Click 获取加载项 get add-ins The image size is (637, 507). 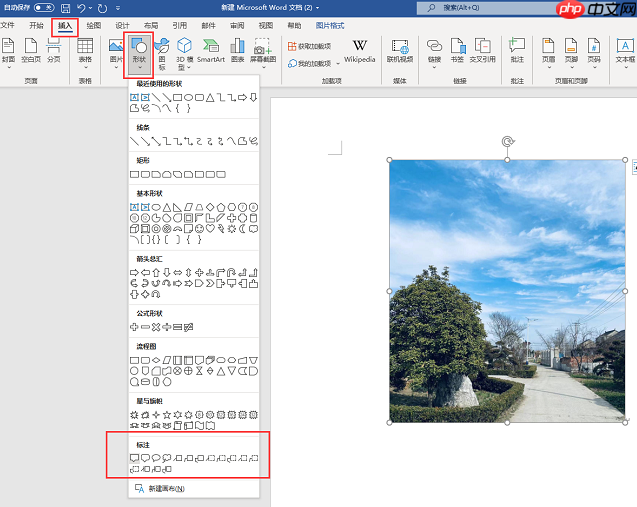(310, 46)
